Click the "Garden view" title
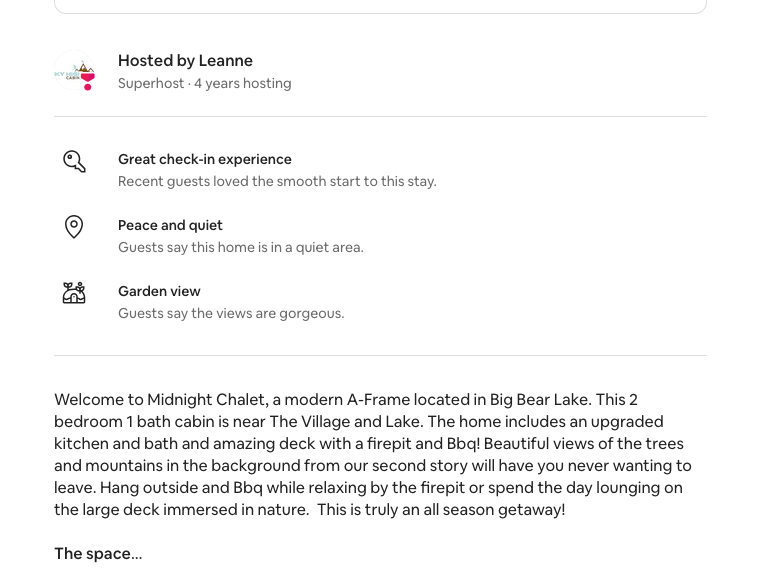This screenshot has height=578, width=764. tap(159, 291)
